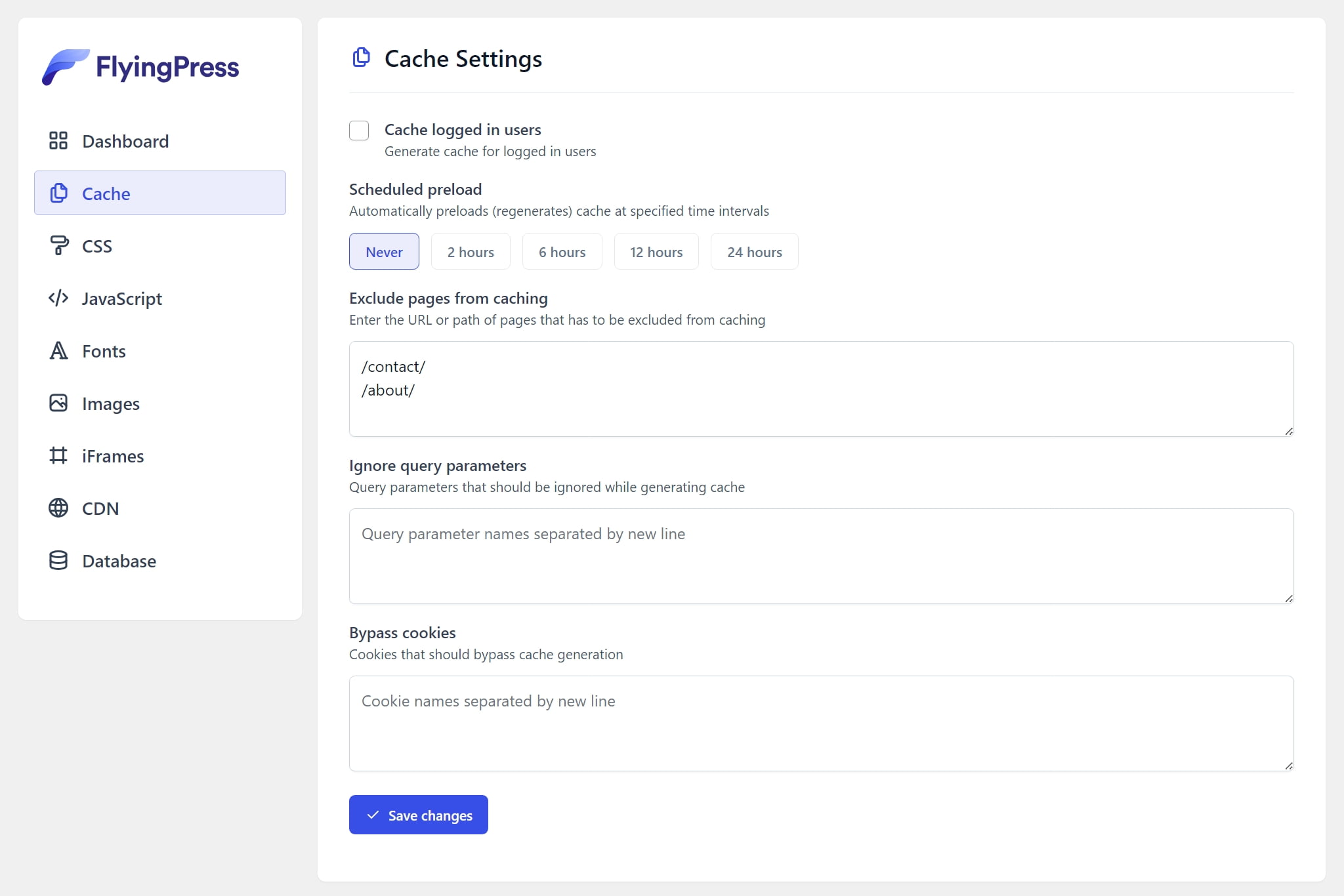
Task: Enable the Cache logged in users checkbox
Action: [x=359, y=131]
